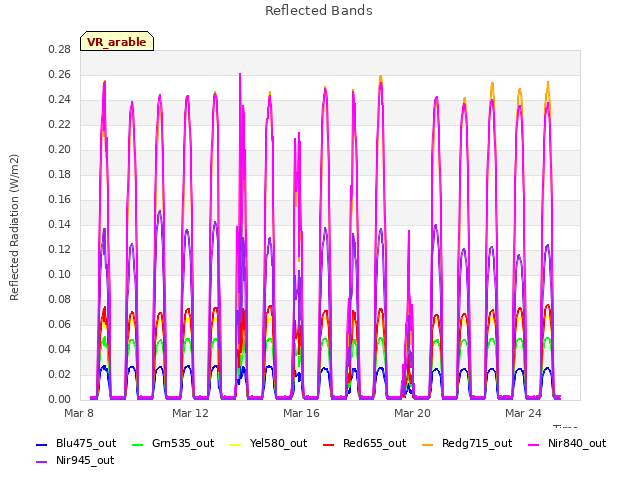Click the 0.08 y-axis tick label

(x=60, y=299)
